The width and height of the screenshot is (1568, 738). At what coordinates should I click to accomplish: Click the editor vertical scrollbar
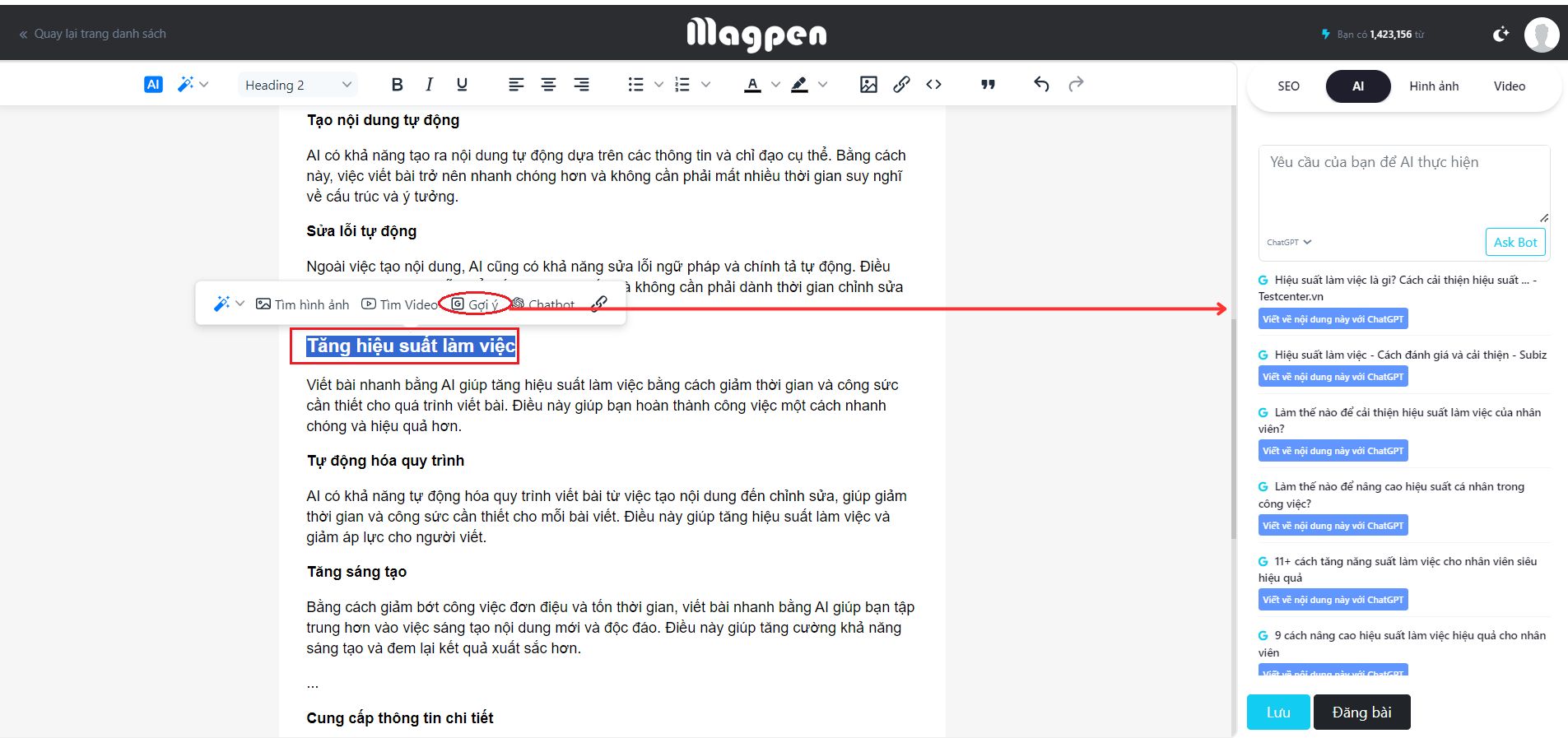pos(1234,428)
